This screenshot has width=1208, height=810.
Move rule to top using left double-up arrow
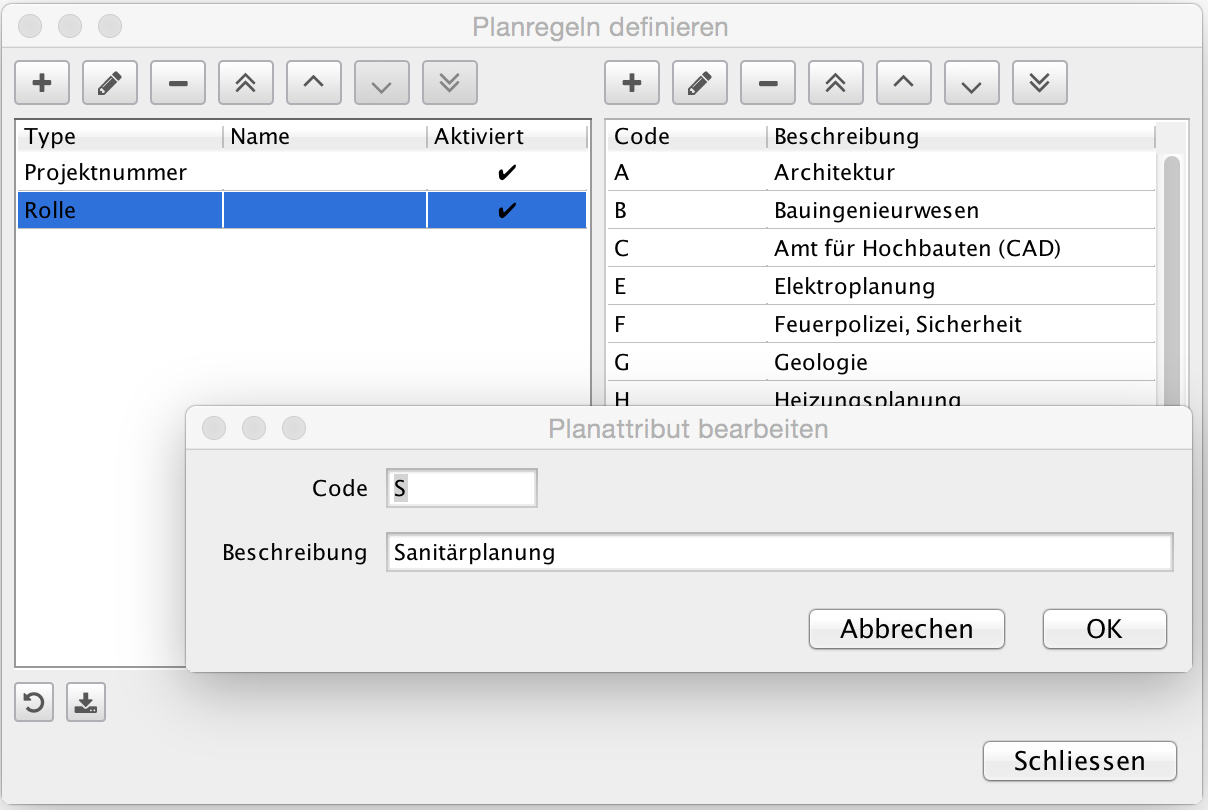246,84
